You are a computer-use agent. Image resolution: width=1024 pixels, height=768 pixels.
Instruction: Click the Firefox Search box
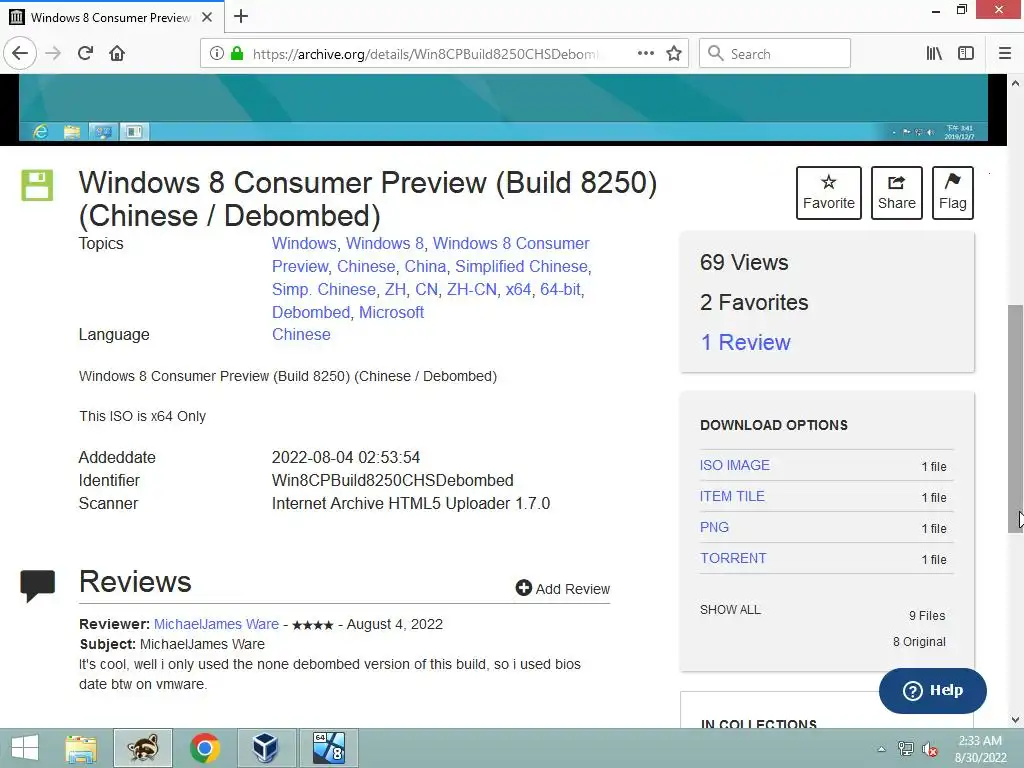pyautogui.click(x=775, y=53)
